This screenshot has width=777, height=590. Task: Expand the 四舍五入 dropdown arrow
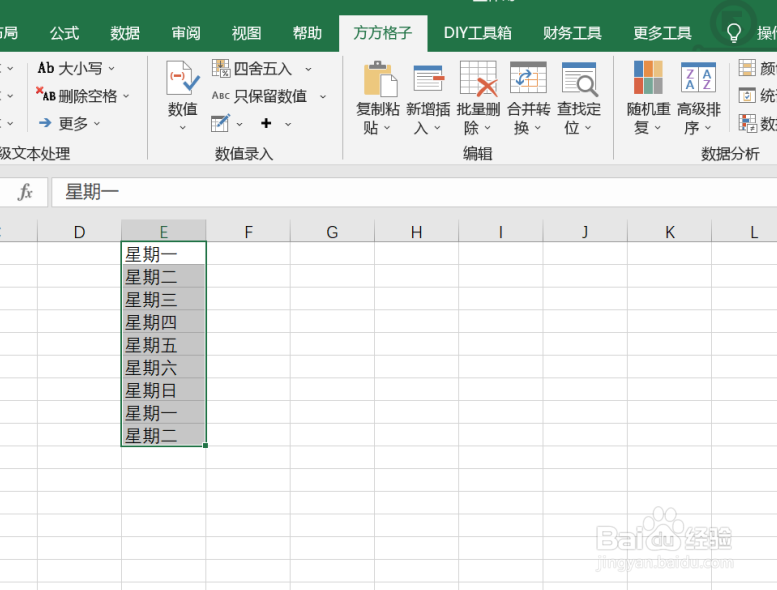point(308,69)
